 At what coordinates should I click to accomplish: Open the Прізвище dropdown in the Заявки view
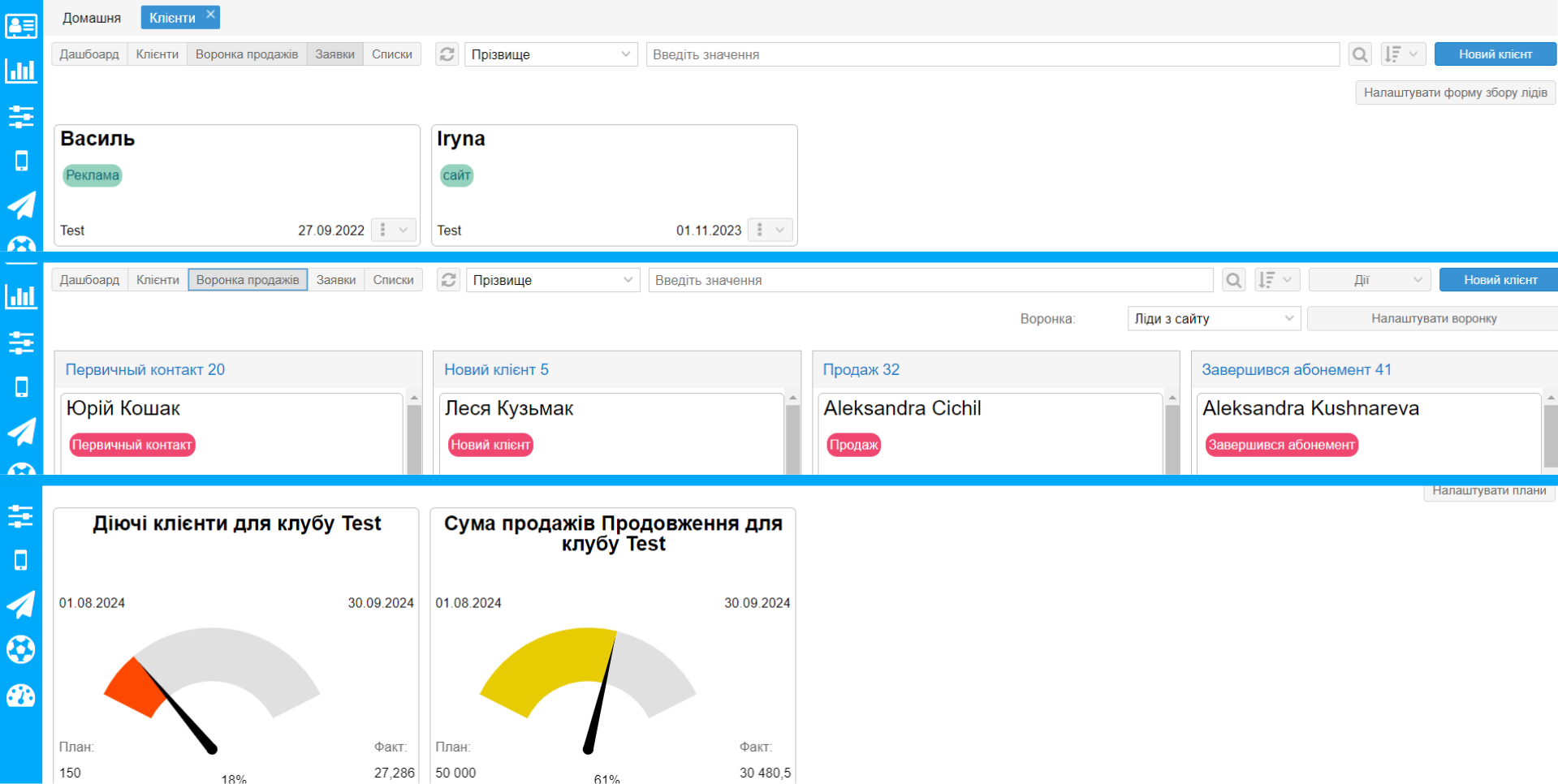click(551, 54)
